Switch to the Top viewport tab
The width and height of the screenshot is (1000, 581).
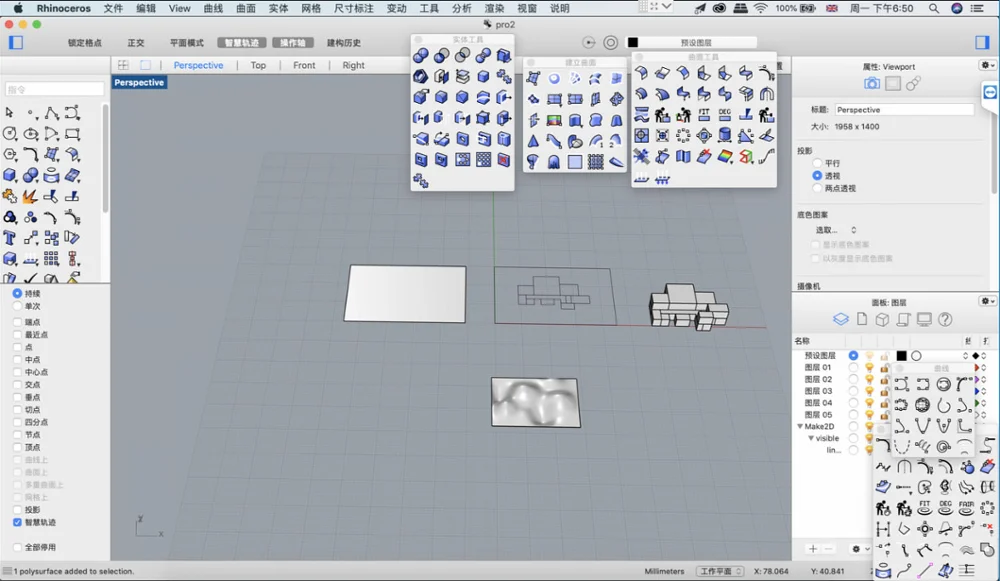[258, 65]
